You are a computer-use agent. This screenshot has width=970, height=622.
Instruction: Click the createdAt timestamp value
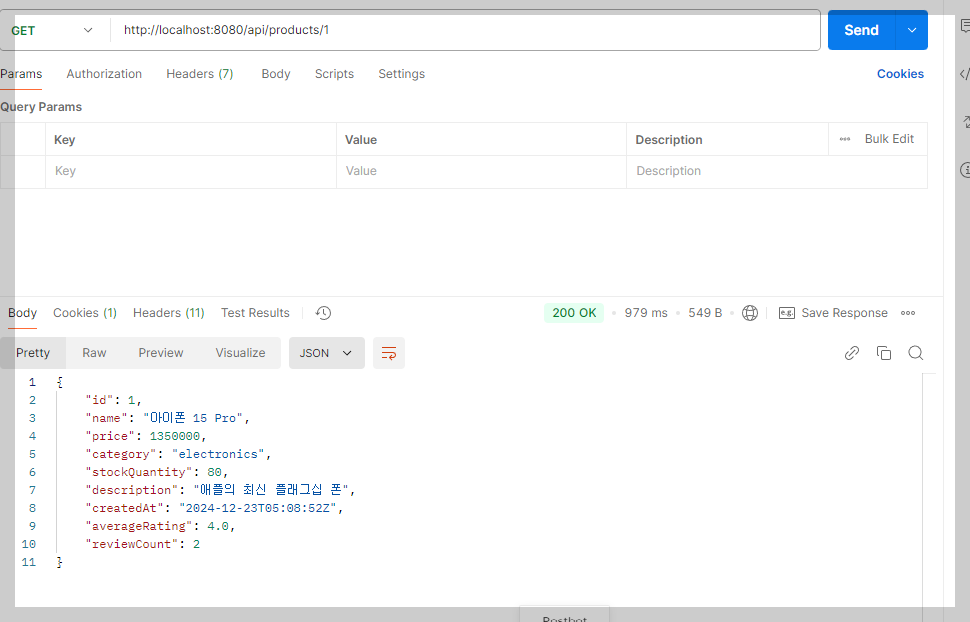[258, 508]
